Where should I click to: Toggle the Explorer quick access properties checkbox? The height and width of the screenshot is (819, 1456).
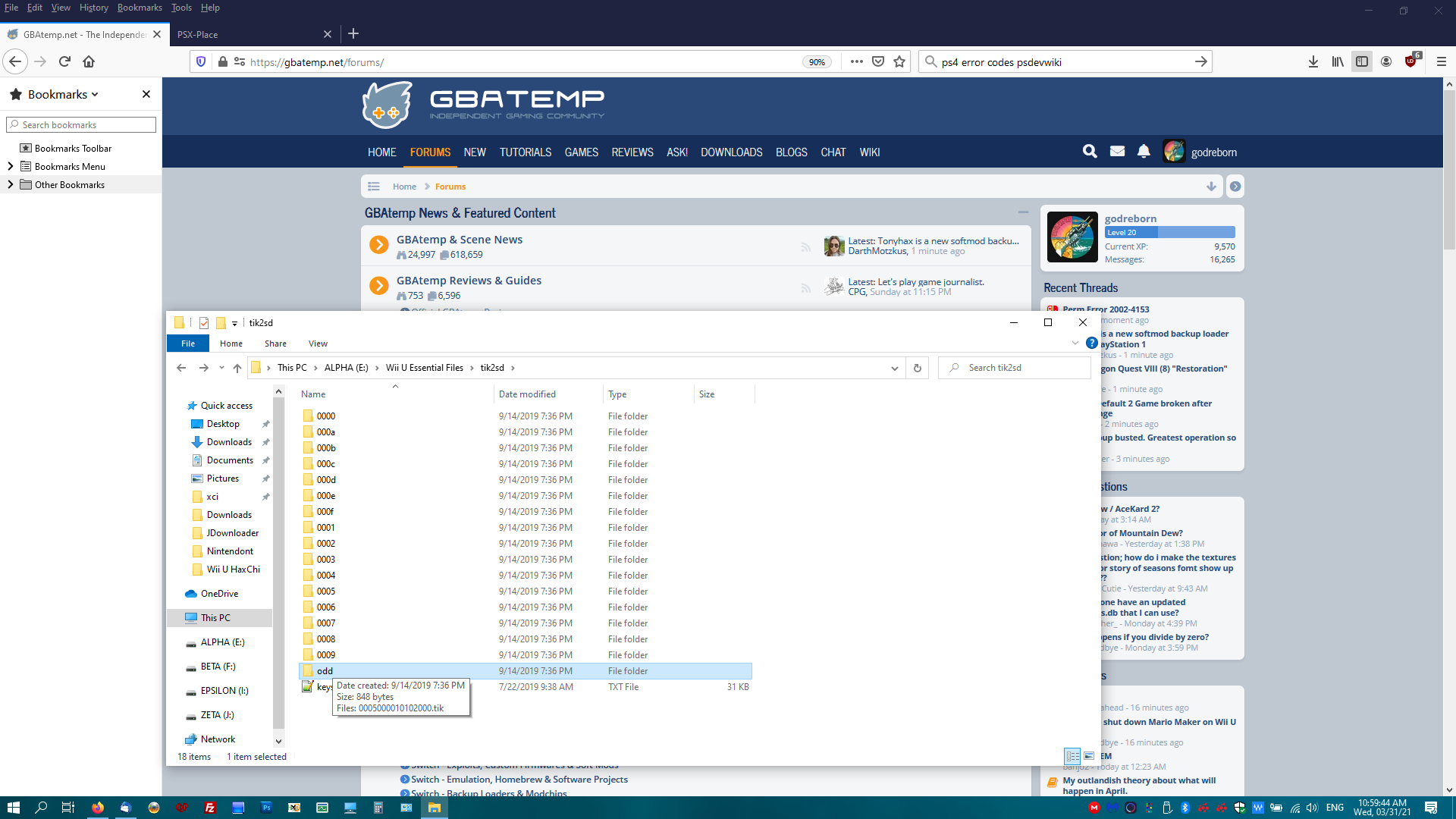tap(204, 323)
